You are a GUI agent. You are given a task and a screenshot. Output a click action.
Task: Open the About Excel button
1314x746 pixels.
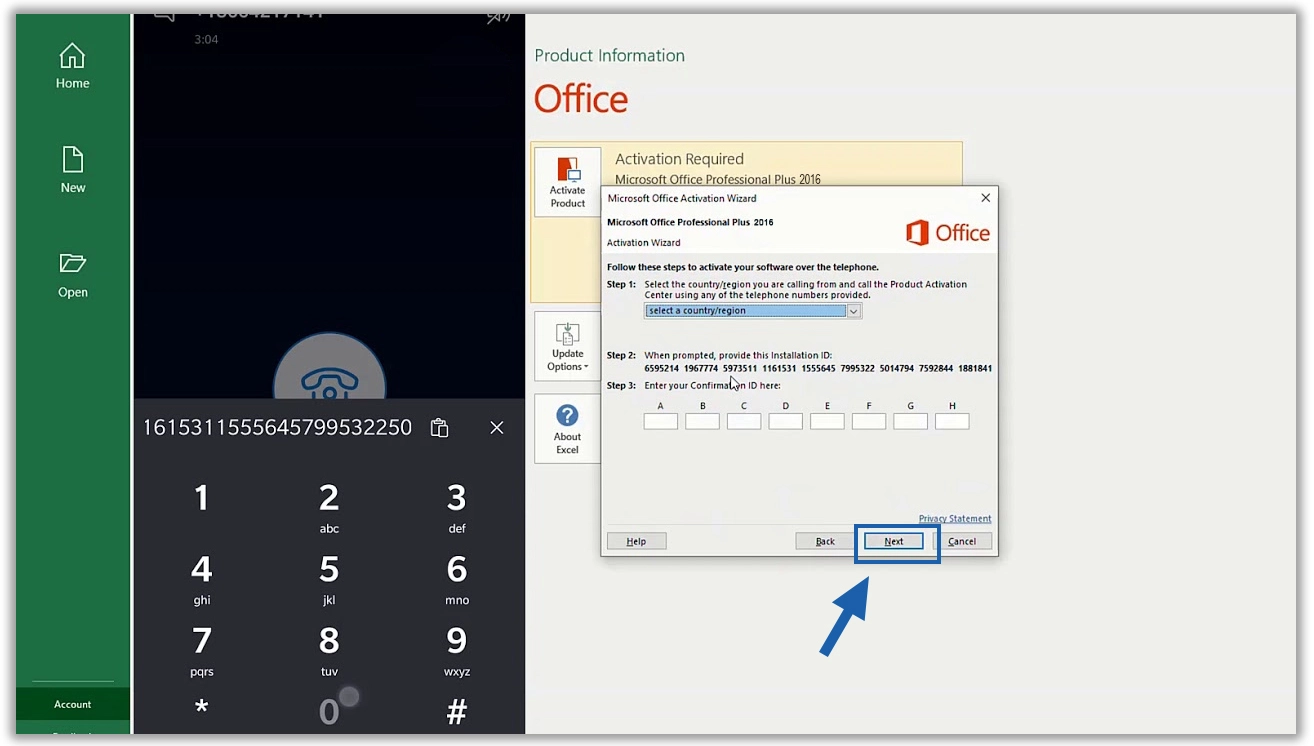pyautogui.click(x=567, y=429)
